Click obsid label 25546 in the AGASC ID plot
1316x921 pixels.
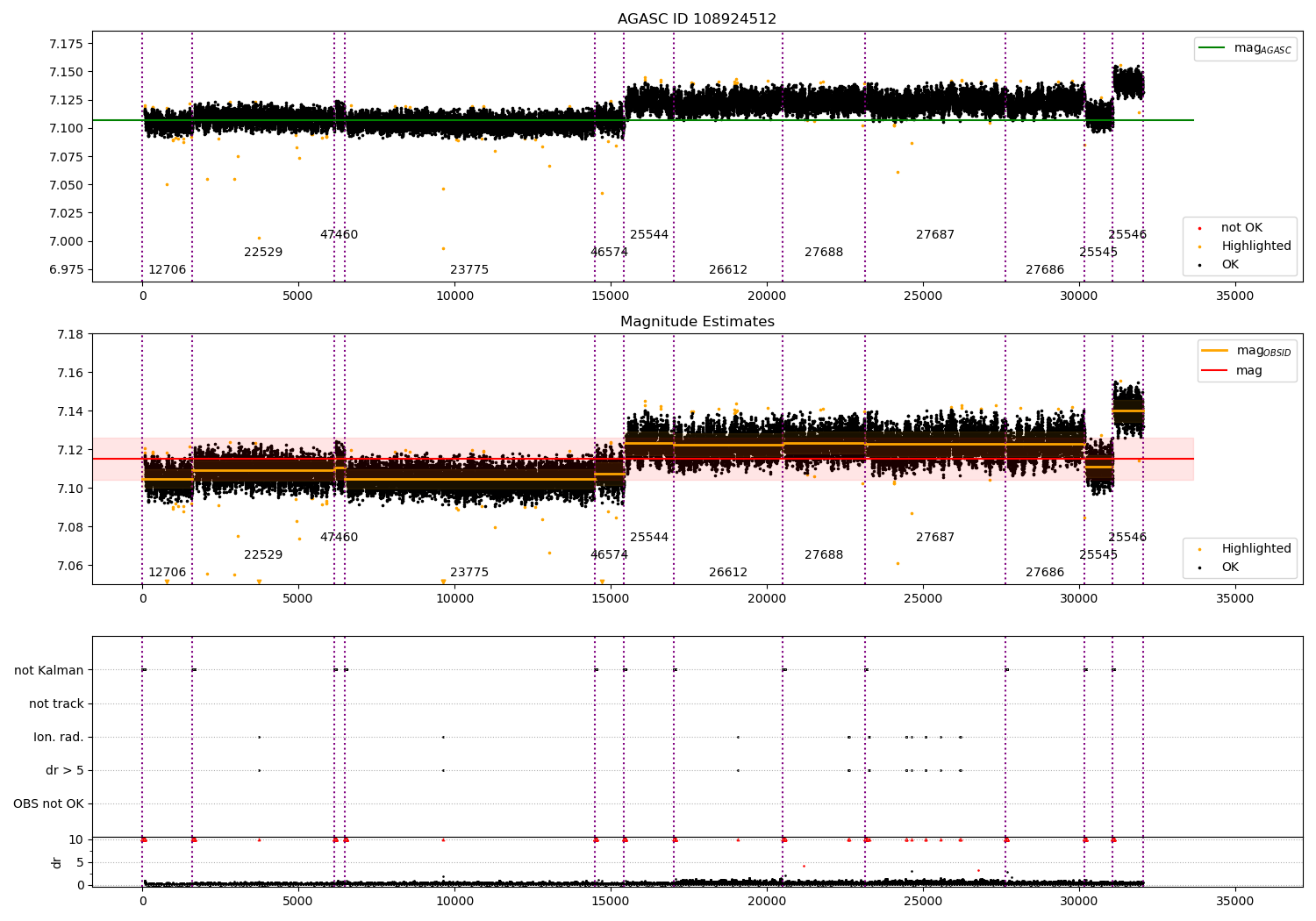(x=1127, y=235)
